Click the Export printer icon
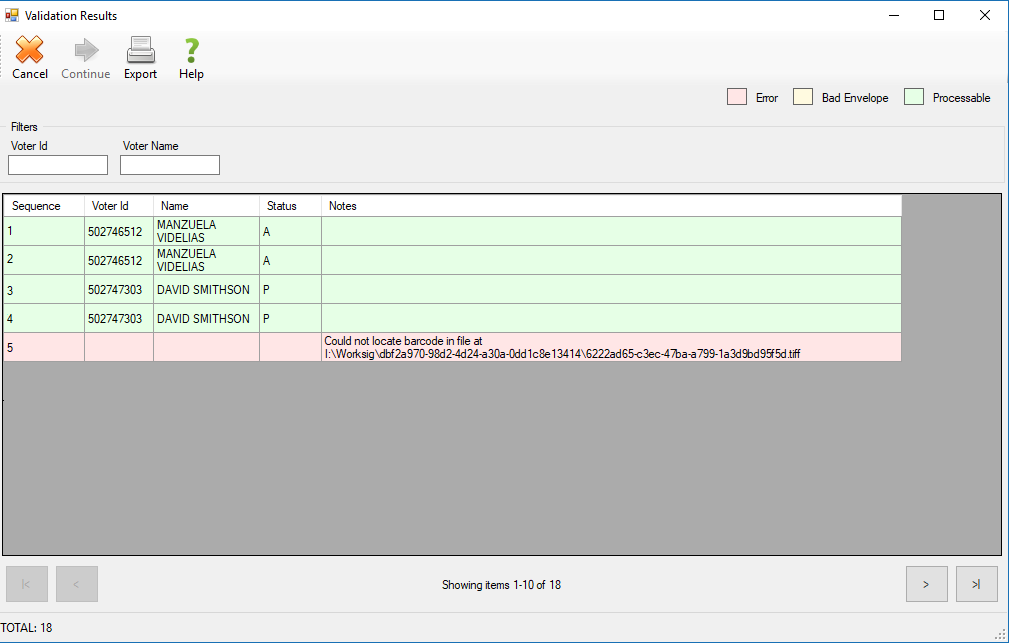1009x643 pixels. pyautogui.click(x=140, y=50)
